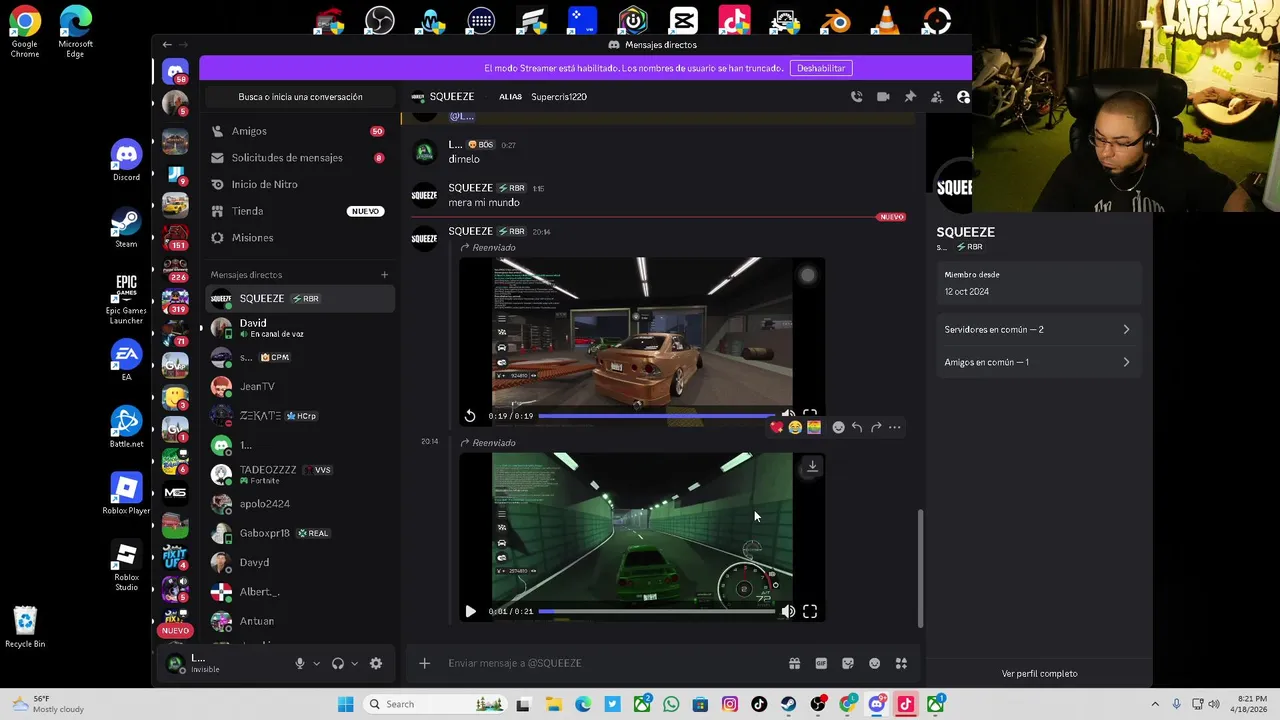The image size is (1280, 720).
Task: React with the laughing-crying emoji
Action: tap(795, 427)
